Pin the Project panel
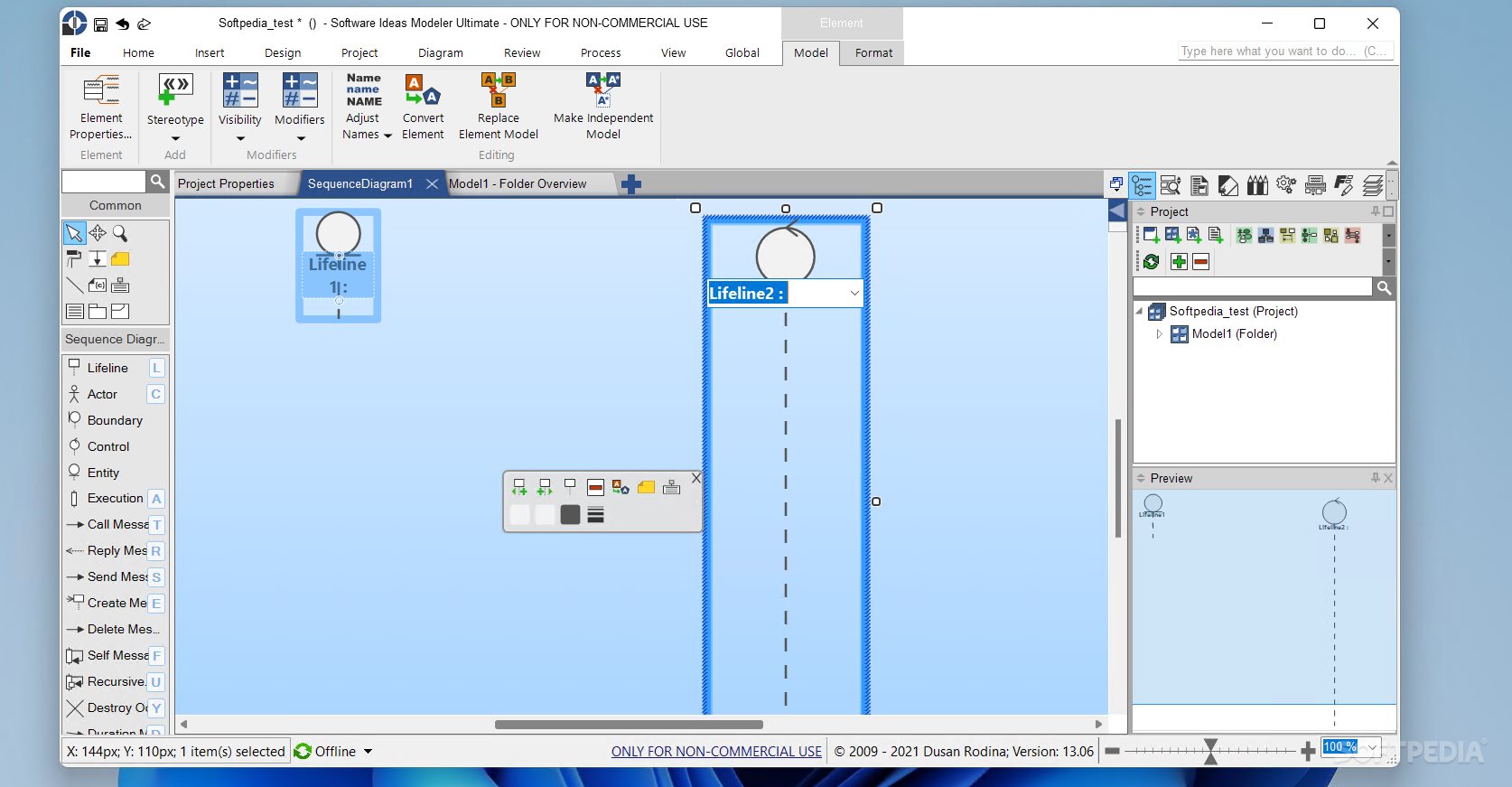Image resolution: width=1512 pixels, height=787 pixels. [x=1375, y=211]
